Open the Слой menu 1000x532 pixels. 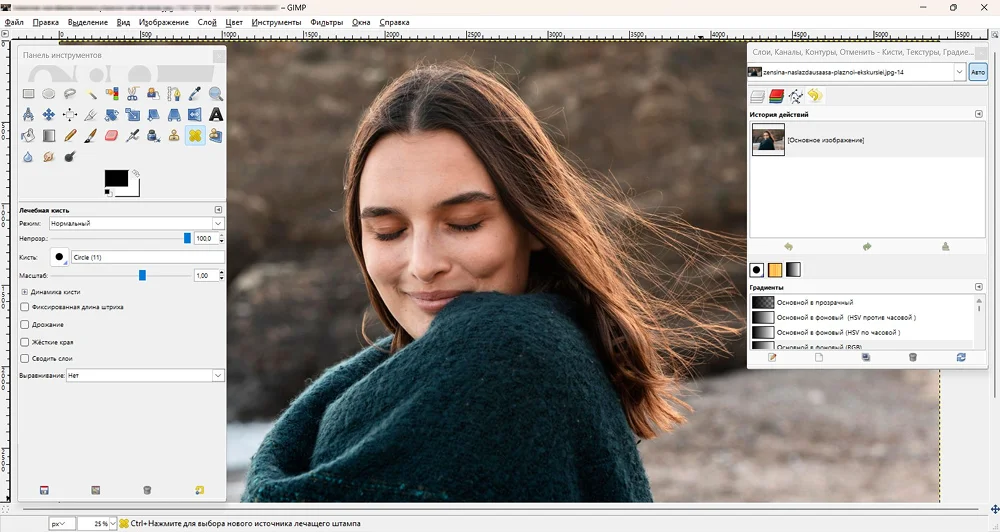206,21
